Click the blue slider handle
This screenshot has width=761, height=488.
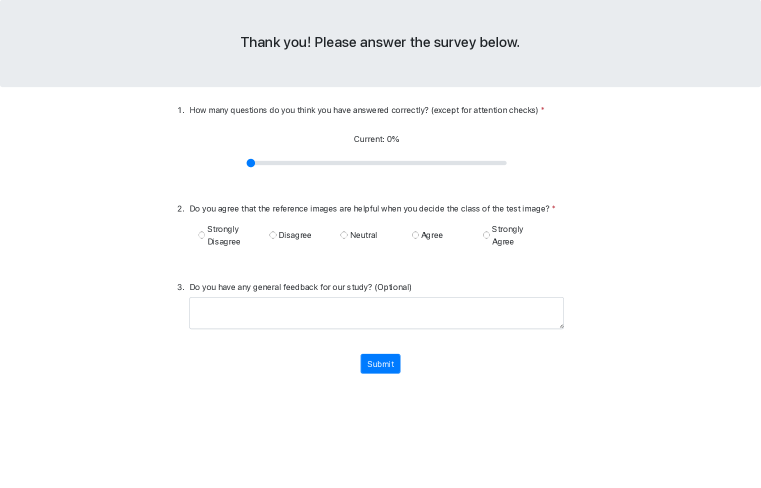251,163
